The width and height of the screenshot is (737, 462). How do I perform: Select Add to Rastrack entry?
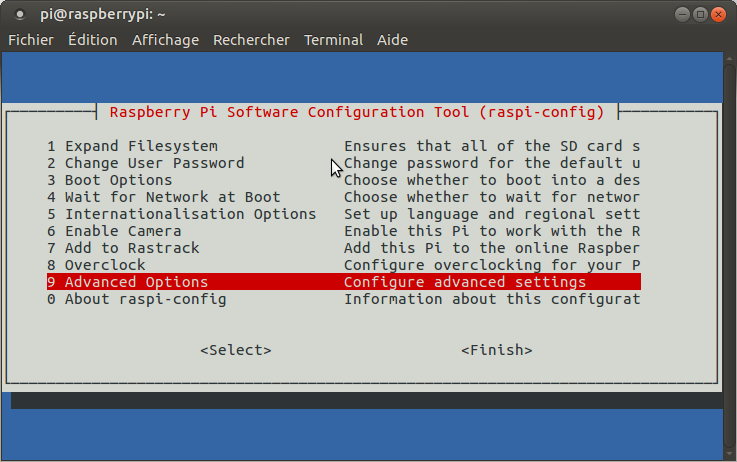coord(131,248)
